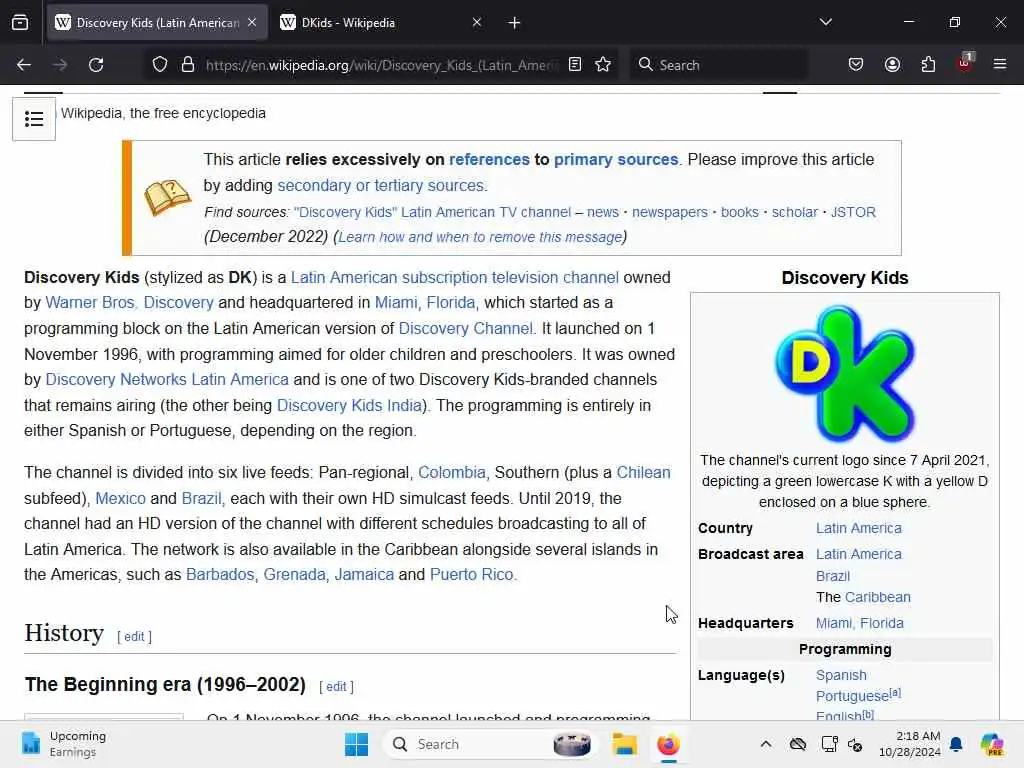Open the 'Grenada' link
1024x768 pixels.
click(x=295, y=575)
